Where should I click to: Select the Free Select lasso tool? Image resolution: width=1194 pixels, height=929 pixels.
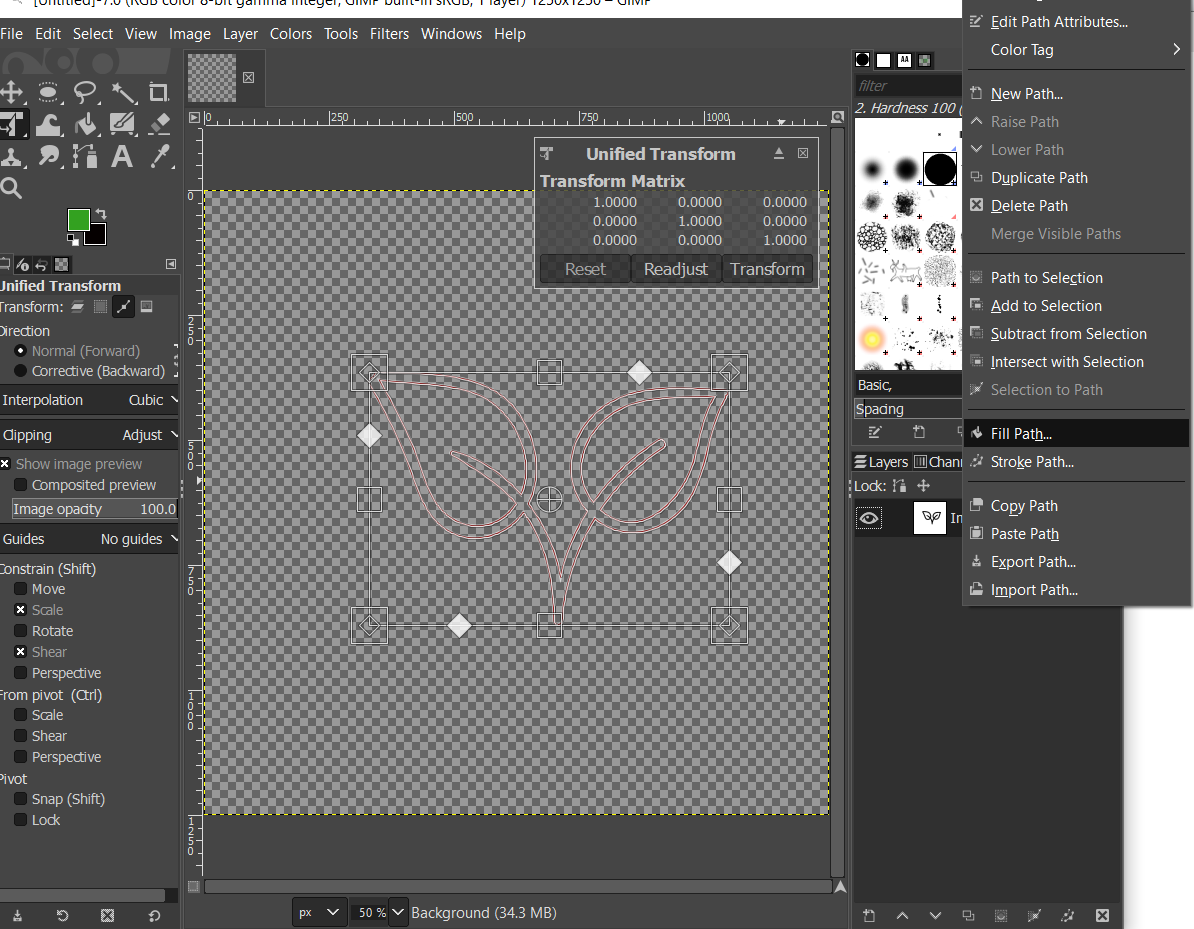pyautogui.click(x=86, y=93)
